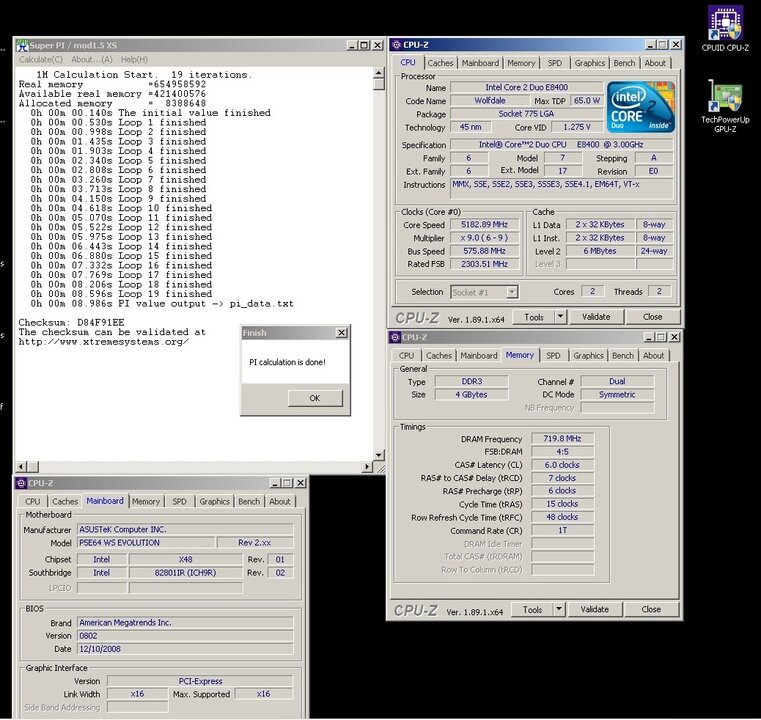The width and height of the screenshot is (761, 720).
Task: Switch to Caches tab in the CPU-Z CPU window
Action: point(440,63)
